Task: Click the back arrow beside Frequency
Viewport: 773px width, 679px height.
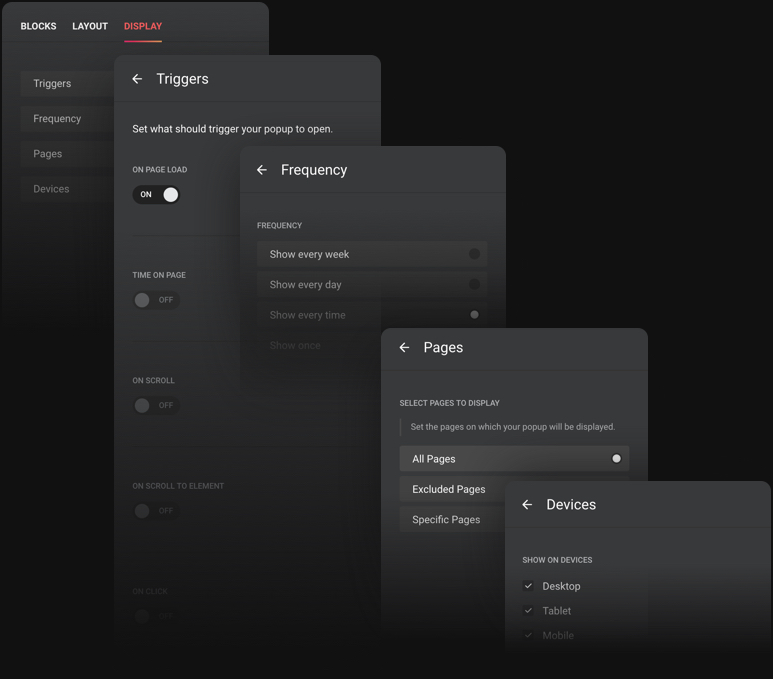Action: [x=262, y=170]
